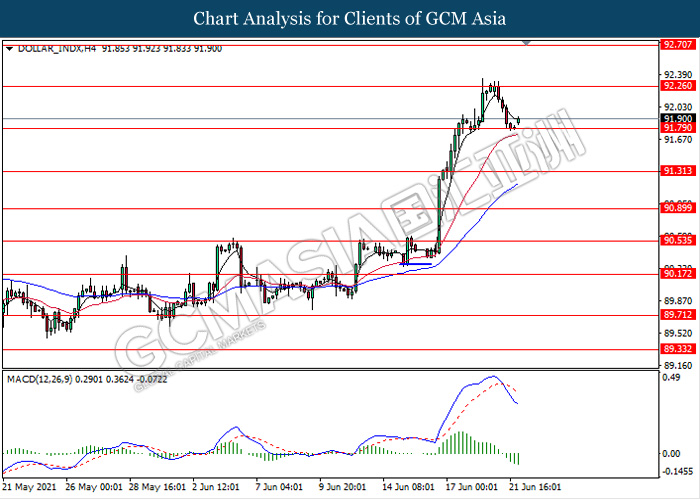Click the 2 Jun 12:01 time label
Image resolution: width=700 pixels, height=500 pixels.
coord(216,487)
